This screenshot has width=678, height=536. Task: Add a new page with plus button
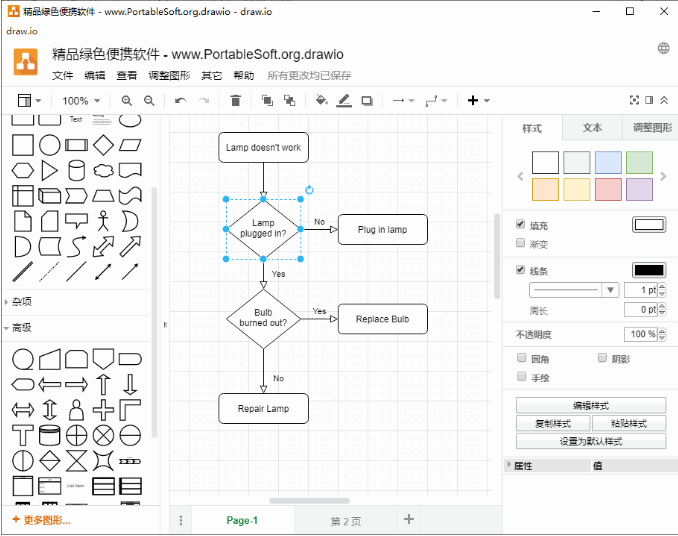409,519
